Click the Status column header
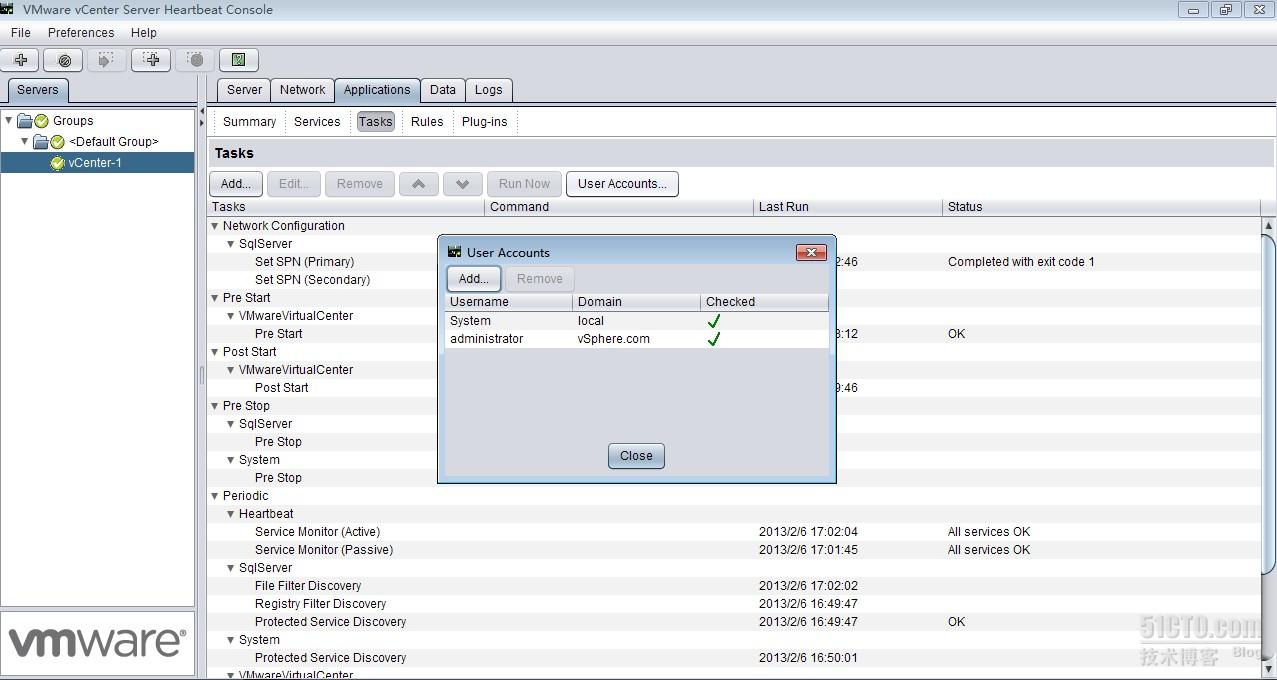The width and height of the screenshot is (1277, 680). 1102,207
